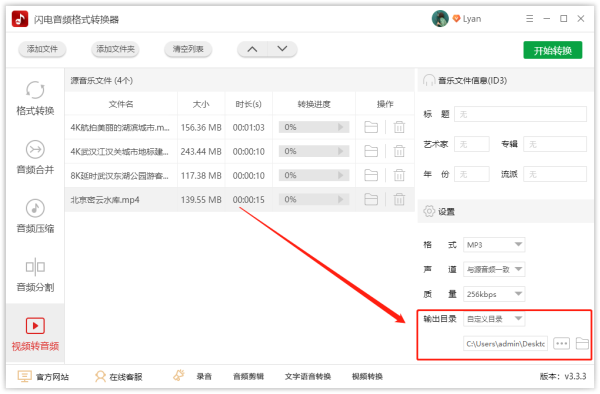Open the 官方网站 official website link
The height and width of the screenshot is (394, 600).
pyautogui.click(x=43, y=377)
